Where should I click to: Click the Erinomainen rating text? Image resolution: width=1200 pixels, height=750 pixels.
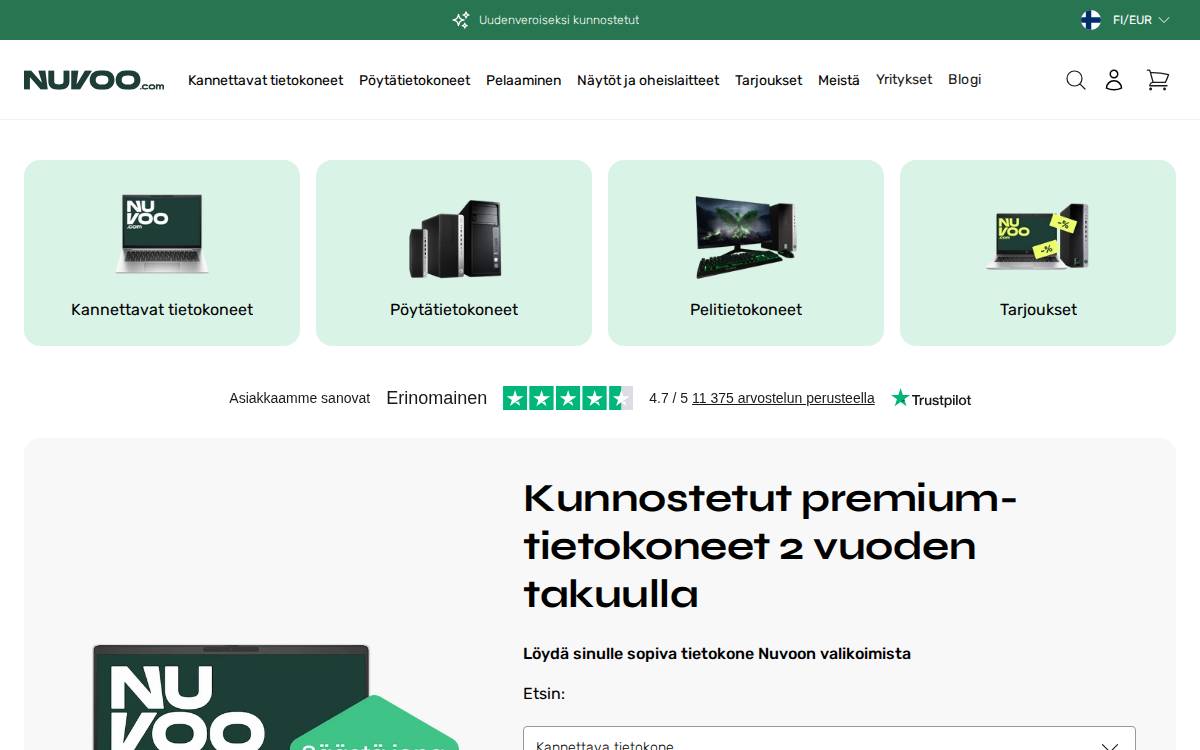point(437,398)
